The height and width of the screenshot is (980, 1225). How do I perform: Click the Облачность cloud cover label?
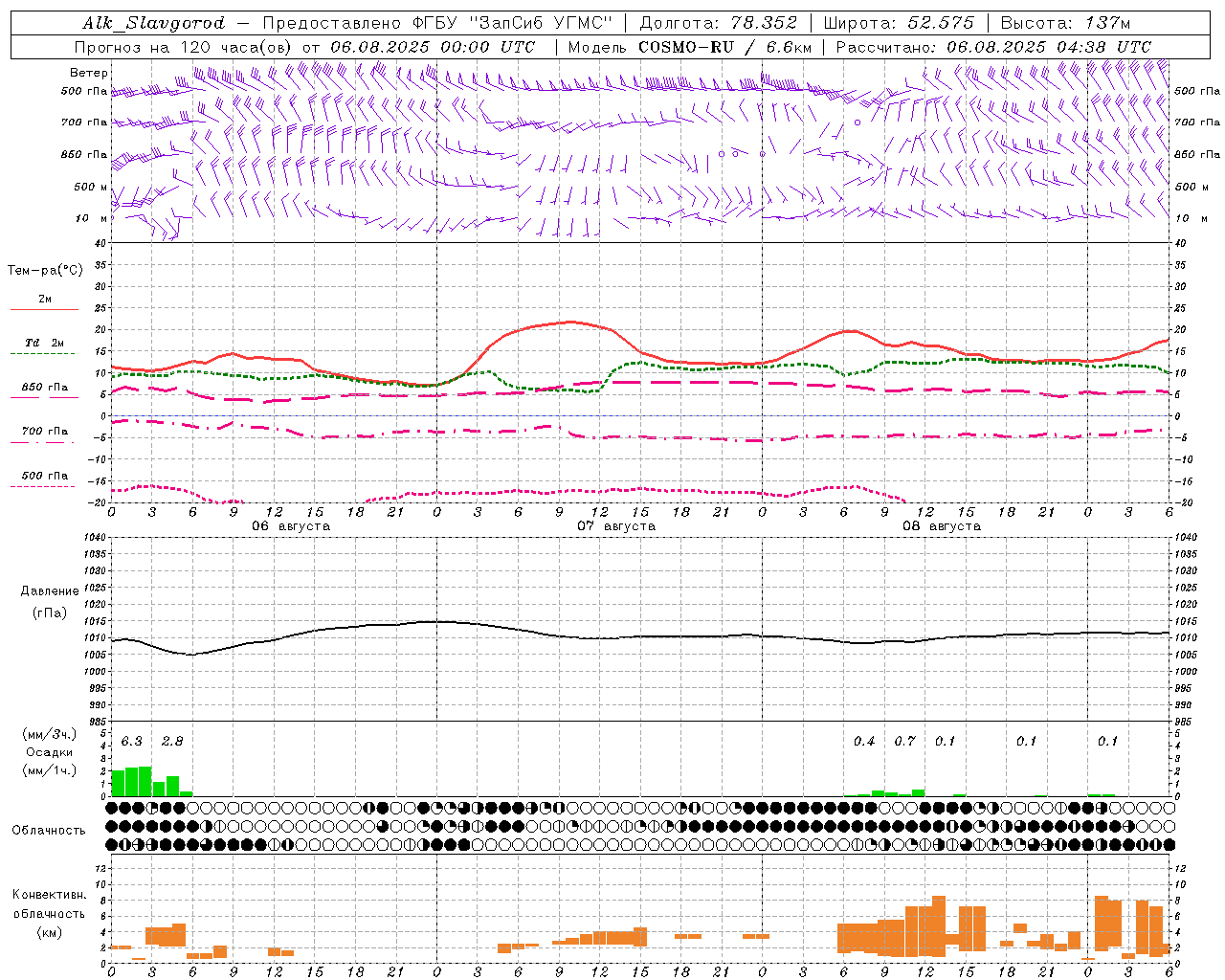[x=49, y=831]
